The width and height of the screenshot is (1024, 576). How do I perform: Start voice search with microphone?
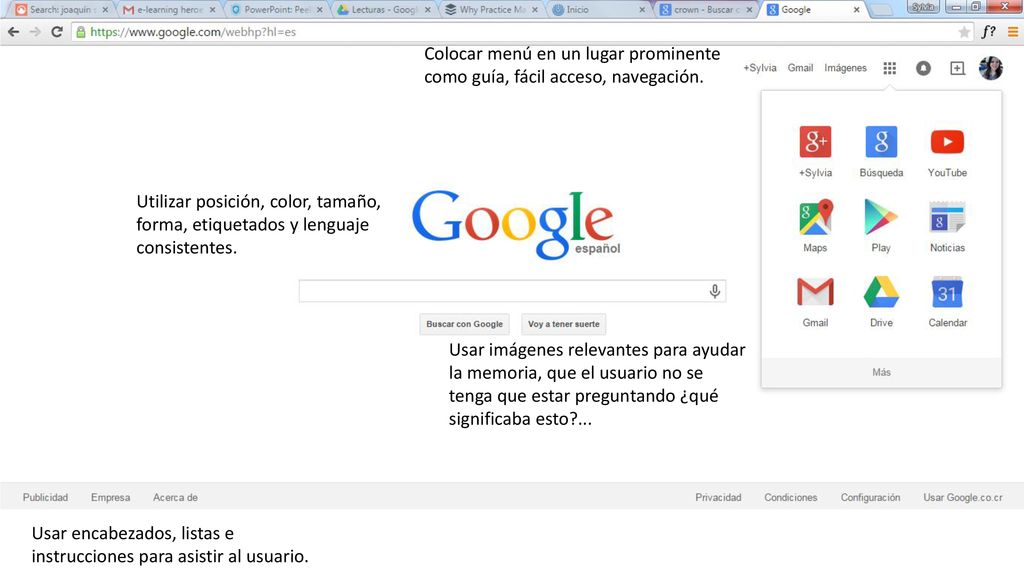[714, 291]
